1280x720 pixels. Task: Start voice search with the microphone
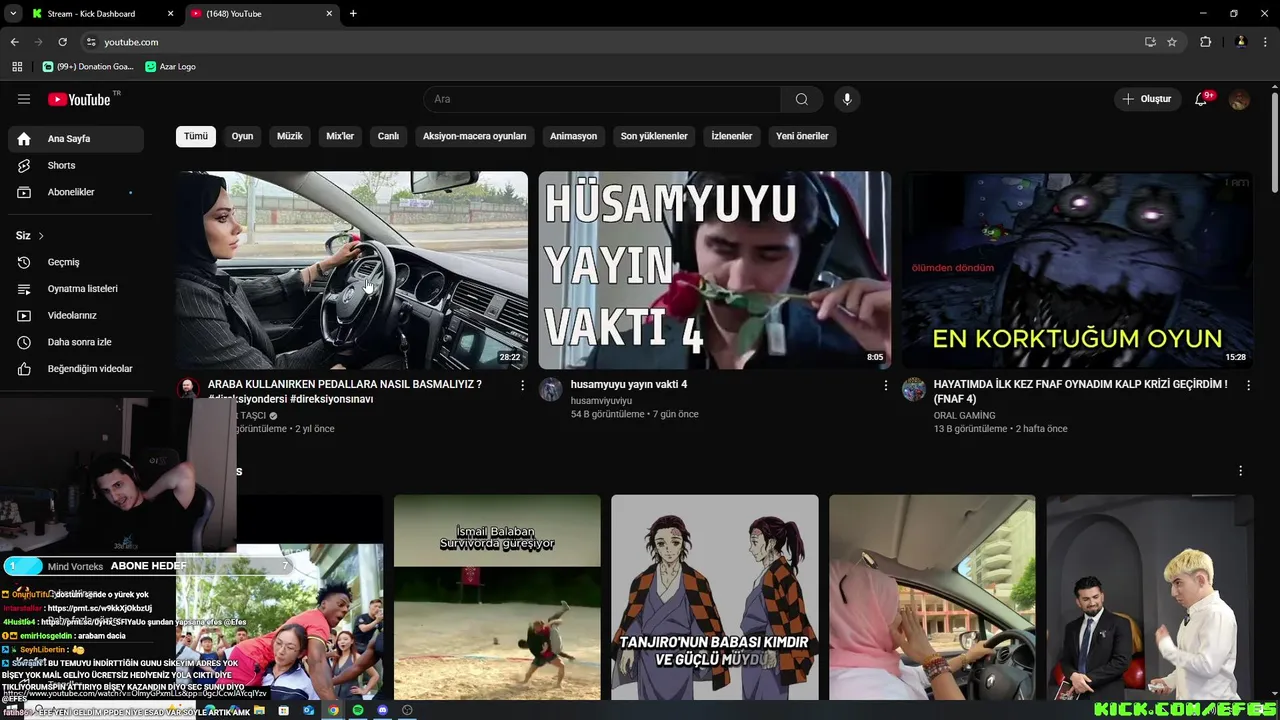[x=847, y=99]
